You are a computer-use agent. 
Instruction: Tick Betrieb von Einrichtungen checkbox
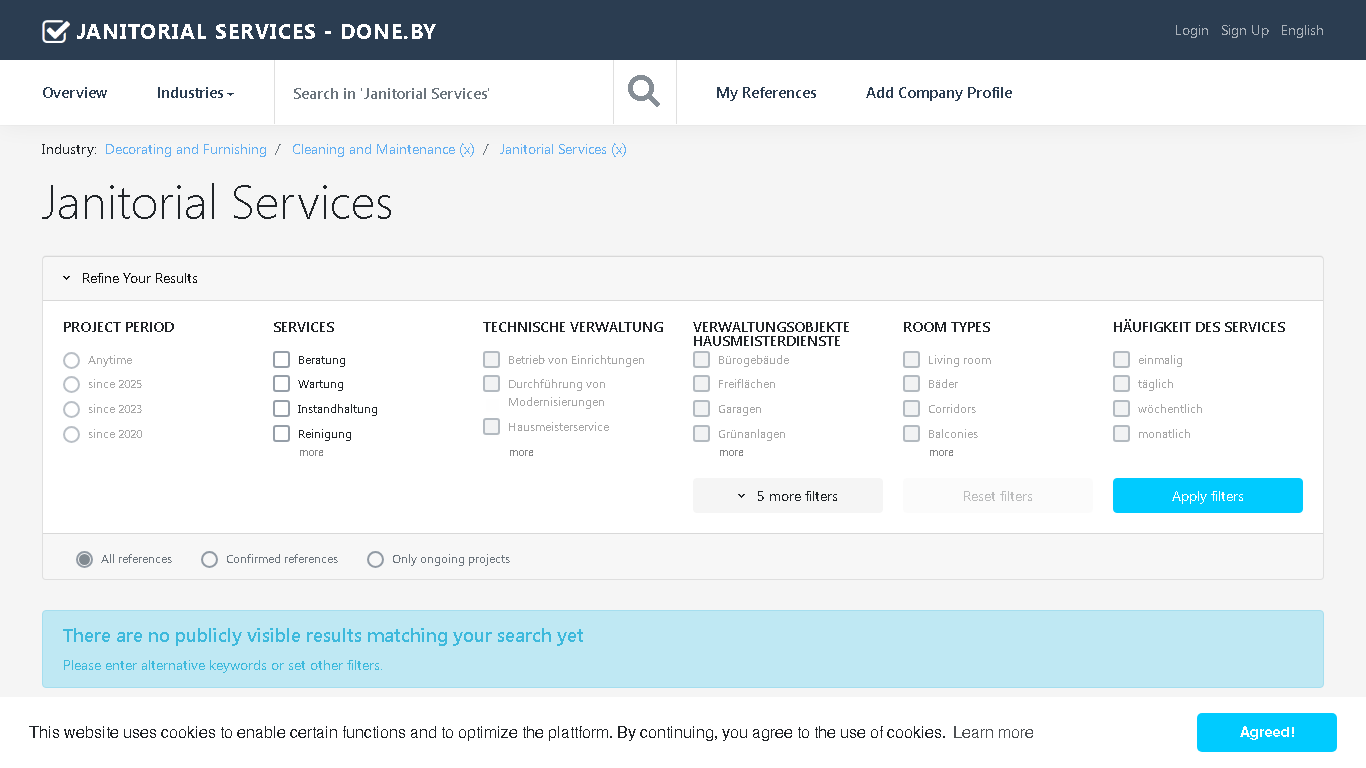(x=491, y=359)
